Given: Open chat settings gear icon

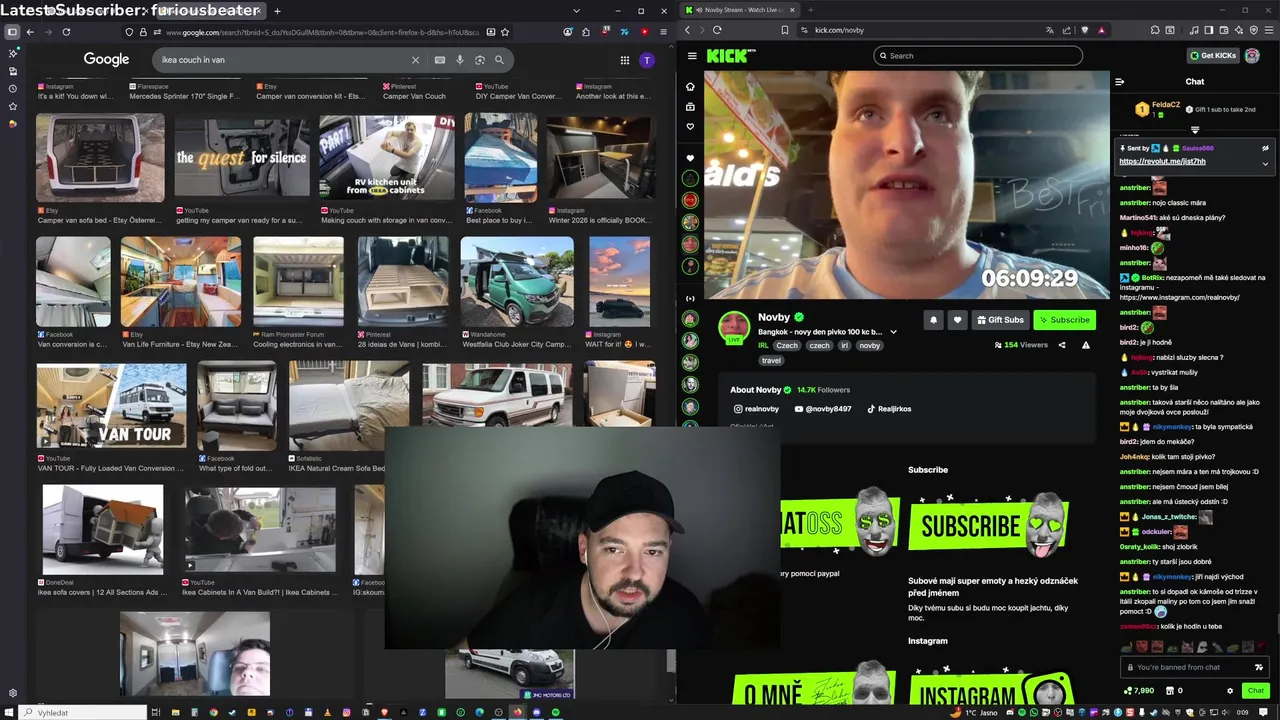Looking at the screenshot, I should point(1230,691).
